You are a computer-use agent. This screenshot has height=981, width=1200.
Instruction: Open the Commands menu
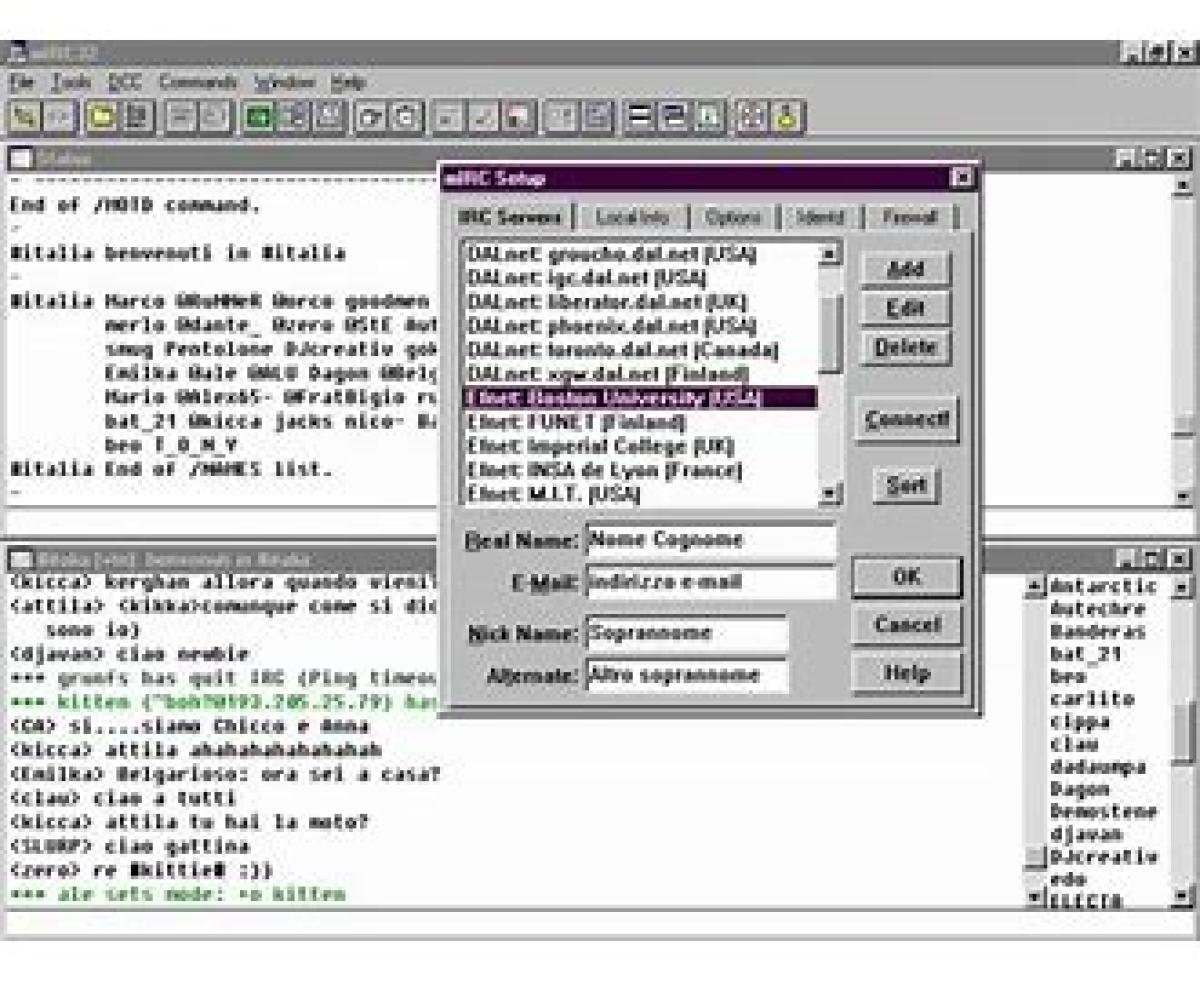198,82
